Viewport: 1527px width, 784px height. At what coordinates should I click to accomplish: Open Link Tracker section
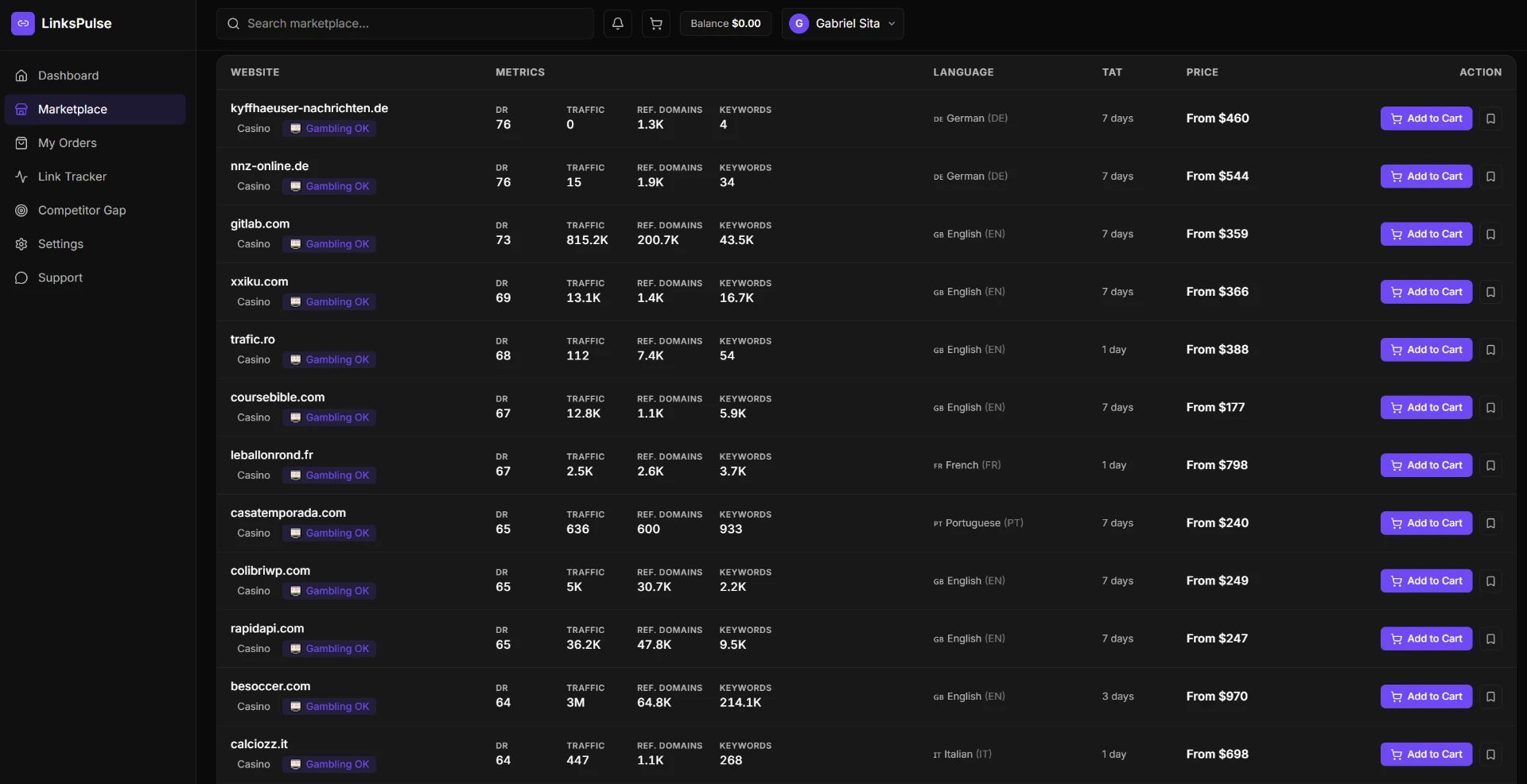(95, 177)
